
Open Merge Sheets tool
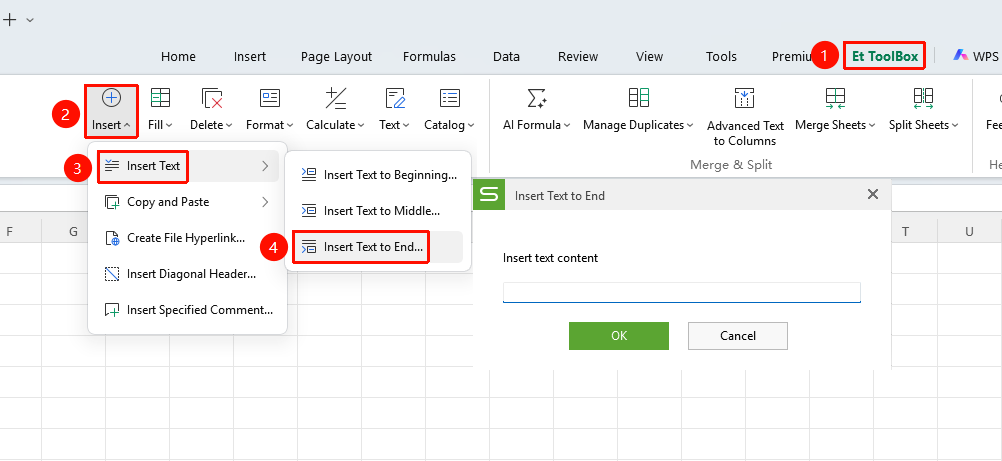pos(835,110)
